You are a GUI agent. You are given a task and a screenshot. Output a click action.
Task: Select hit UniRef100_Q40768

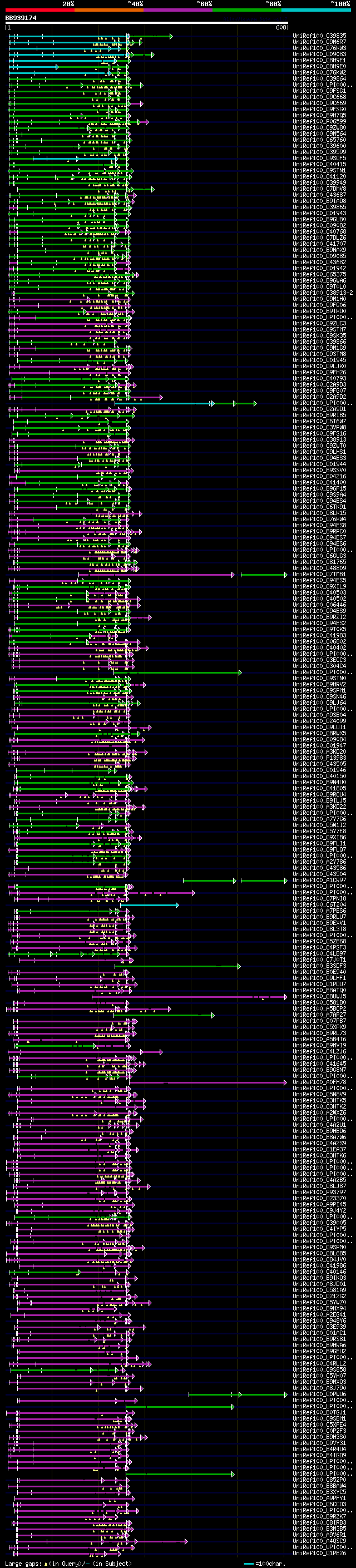(319, 231)
